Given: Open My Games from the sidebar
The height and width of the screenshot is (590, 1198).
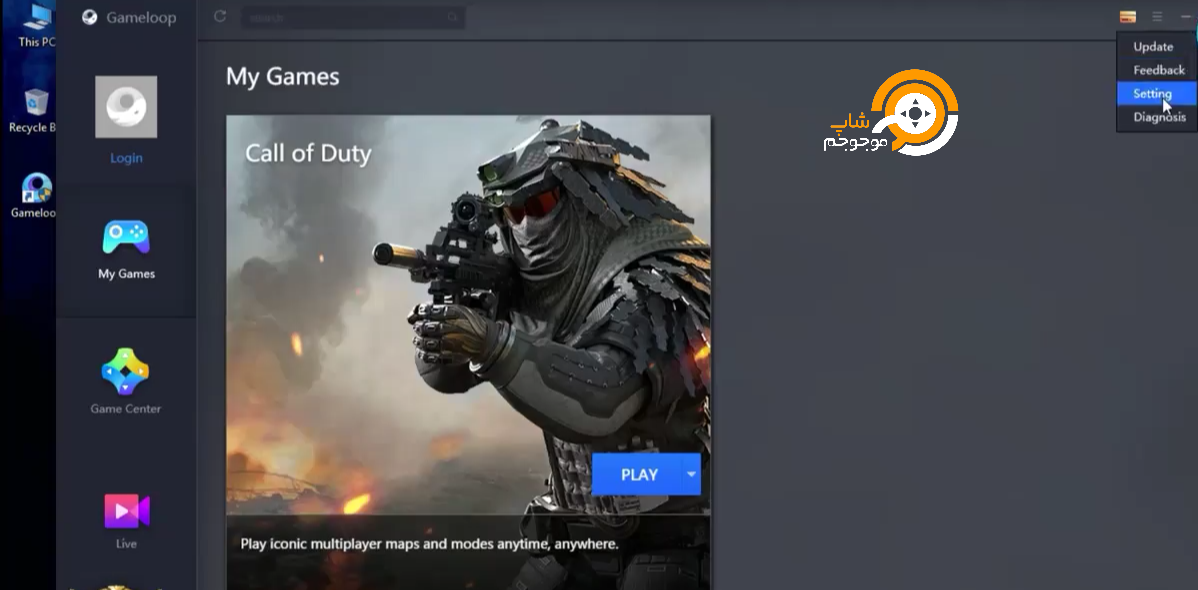Looking at the screenshot, I should tap(126, 251).
